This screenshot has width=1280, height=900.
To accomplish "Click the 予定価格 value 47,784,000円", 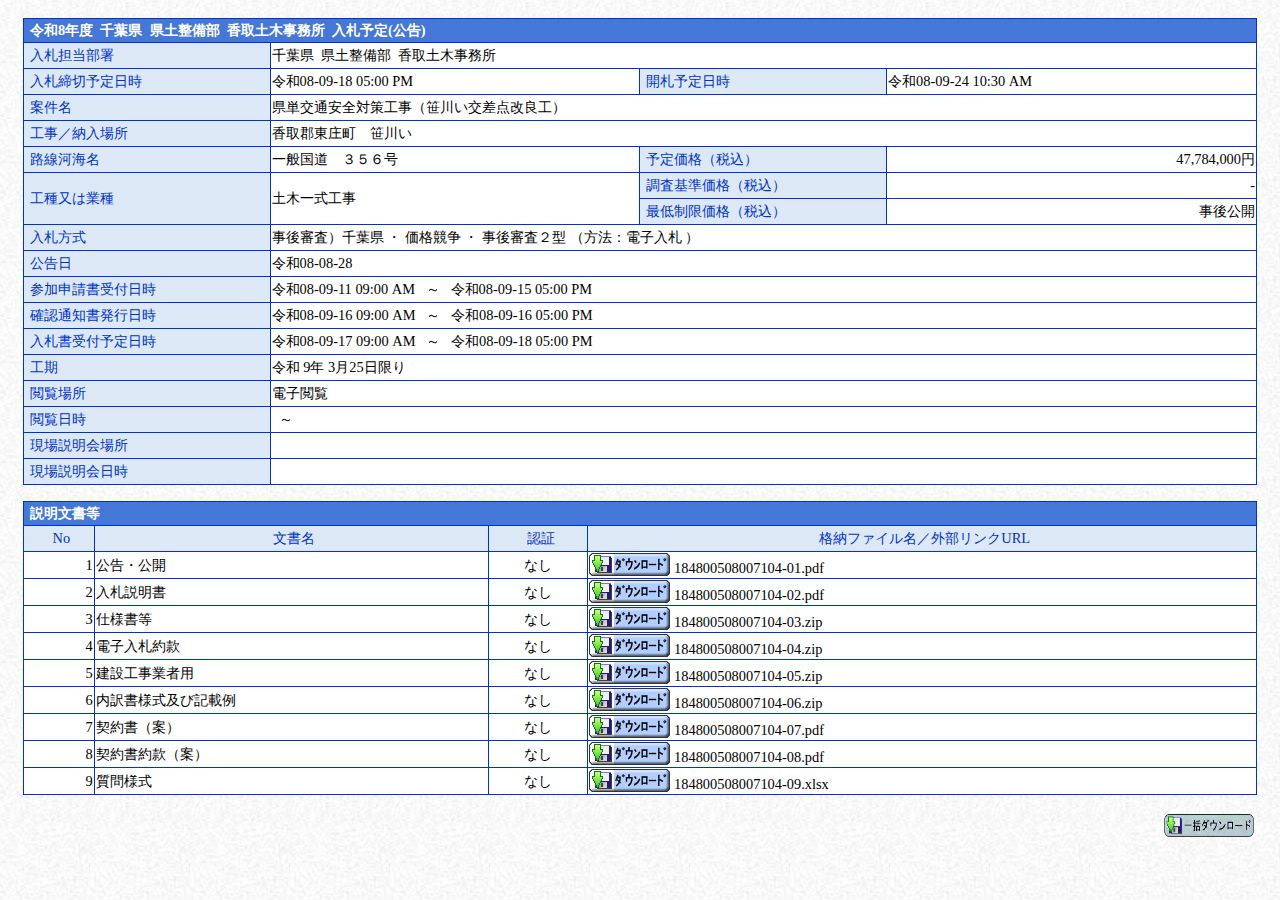I will tap(1215, 159).
